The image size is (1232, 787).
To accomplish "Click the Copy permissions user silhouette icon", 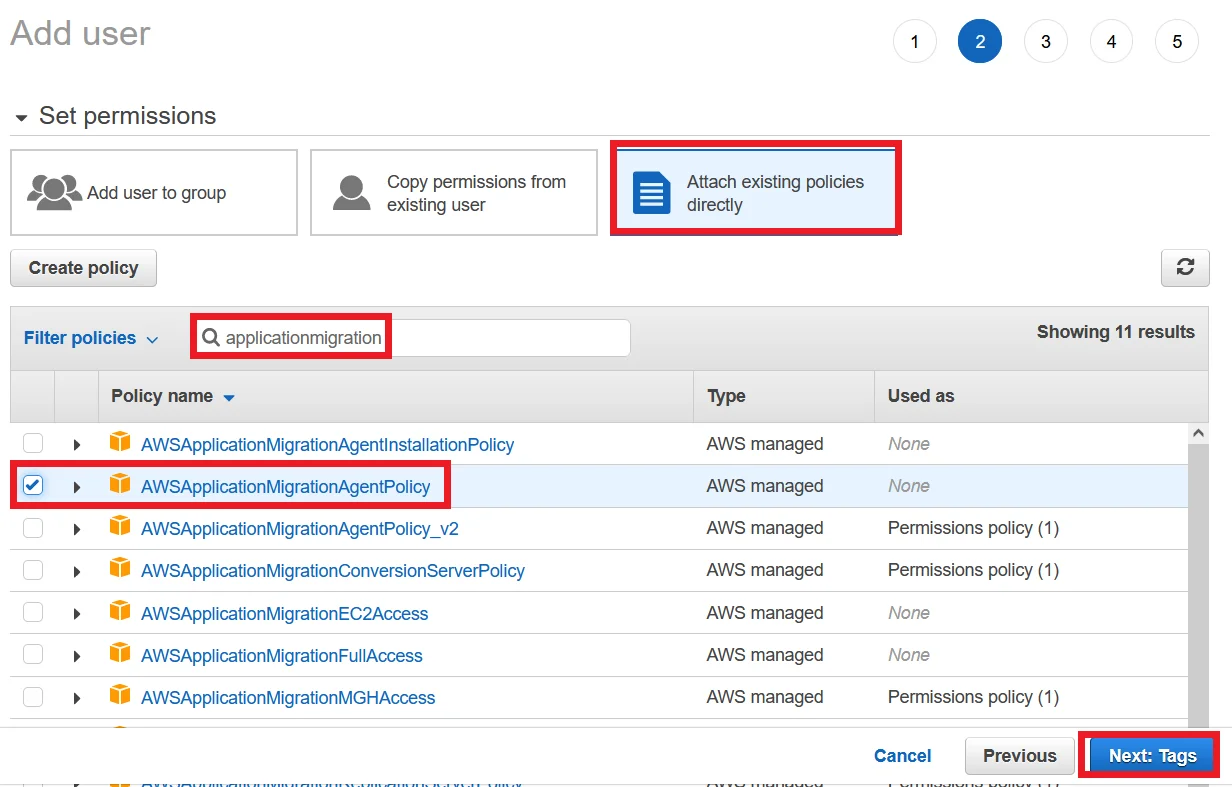I will click(352, 192).
